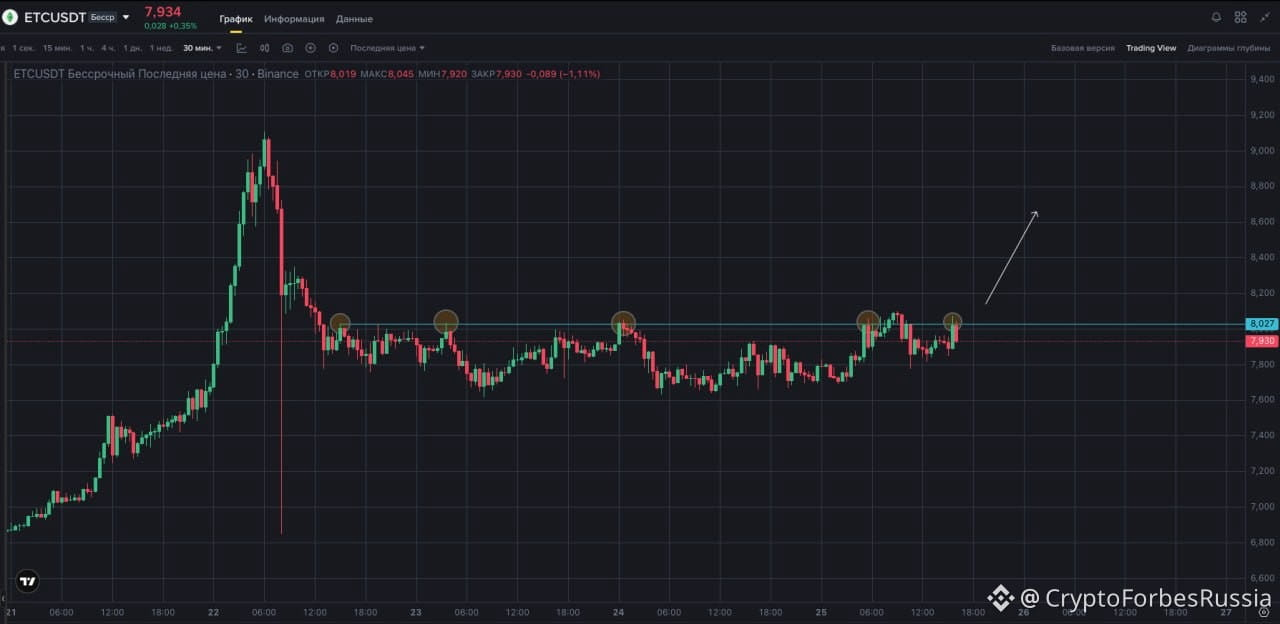Switch to the Информация tab

(x=294, y=19)
